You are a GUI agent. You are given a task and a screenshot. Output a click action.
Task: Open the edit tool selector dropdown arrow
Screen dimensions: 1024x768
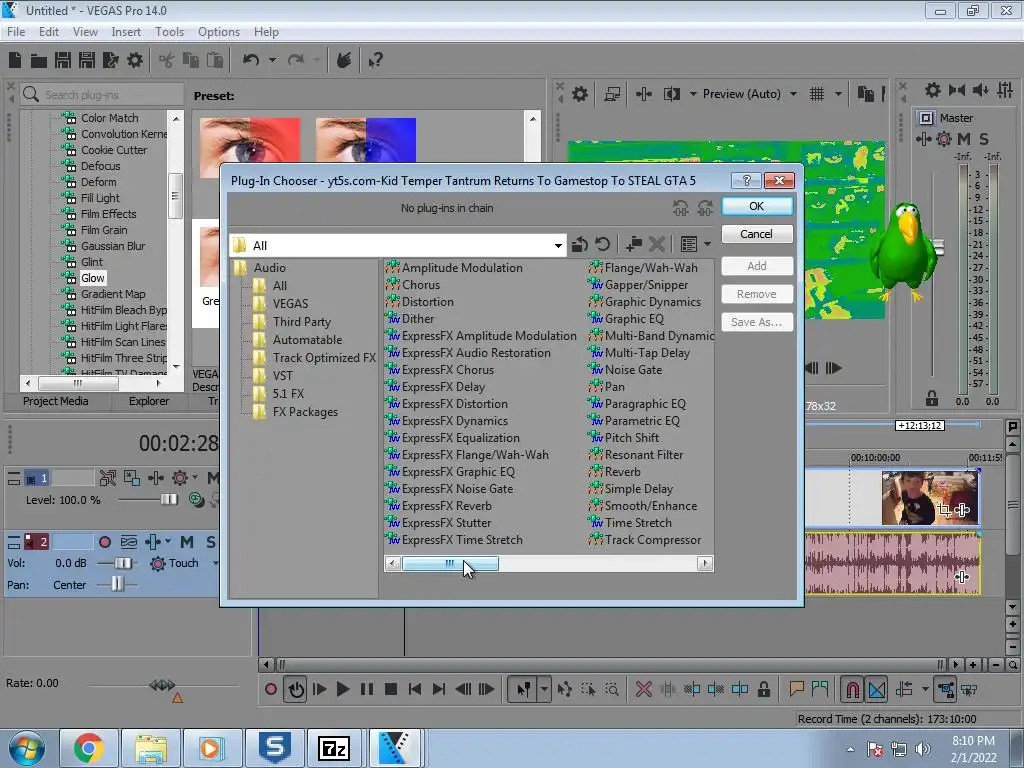click(x=543, y=689)
